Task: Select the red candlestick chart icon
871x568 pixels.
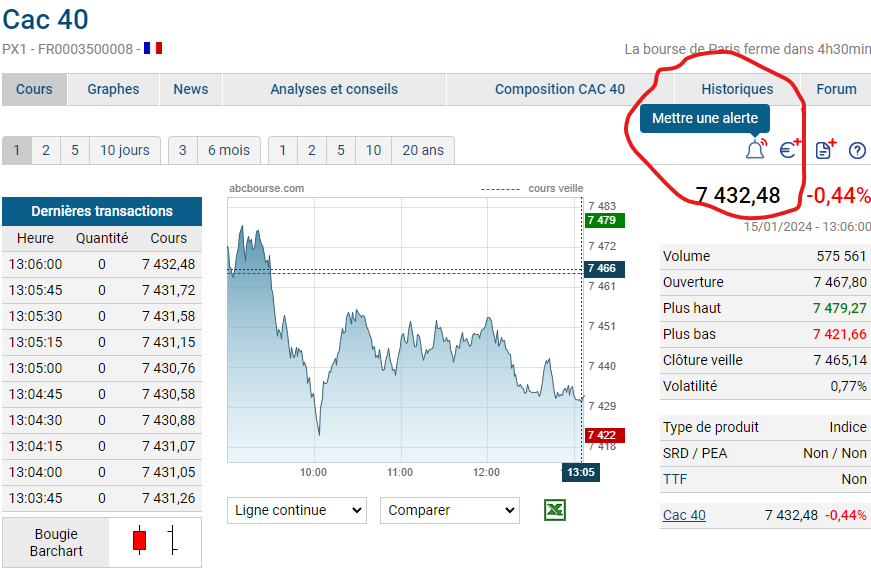Action: pos(139,540)
